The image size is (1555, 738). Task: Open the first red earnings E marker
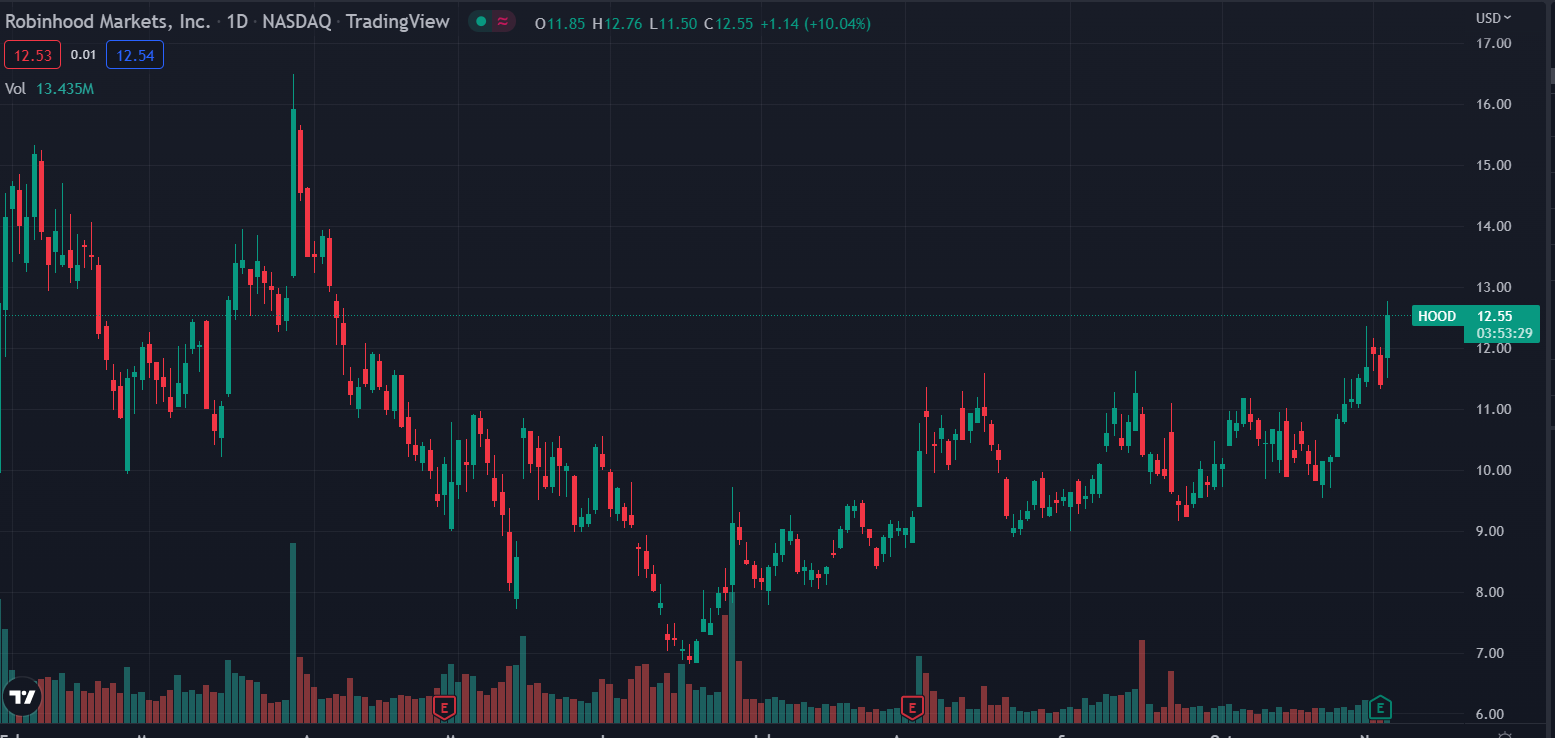point(445,708)
